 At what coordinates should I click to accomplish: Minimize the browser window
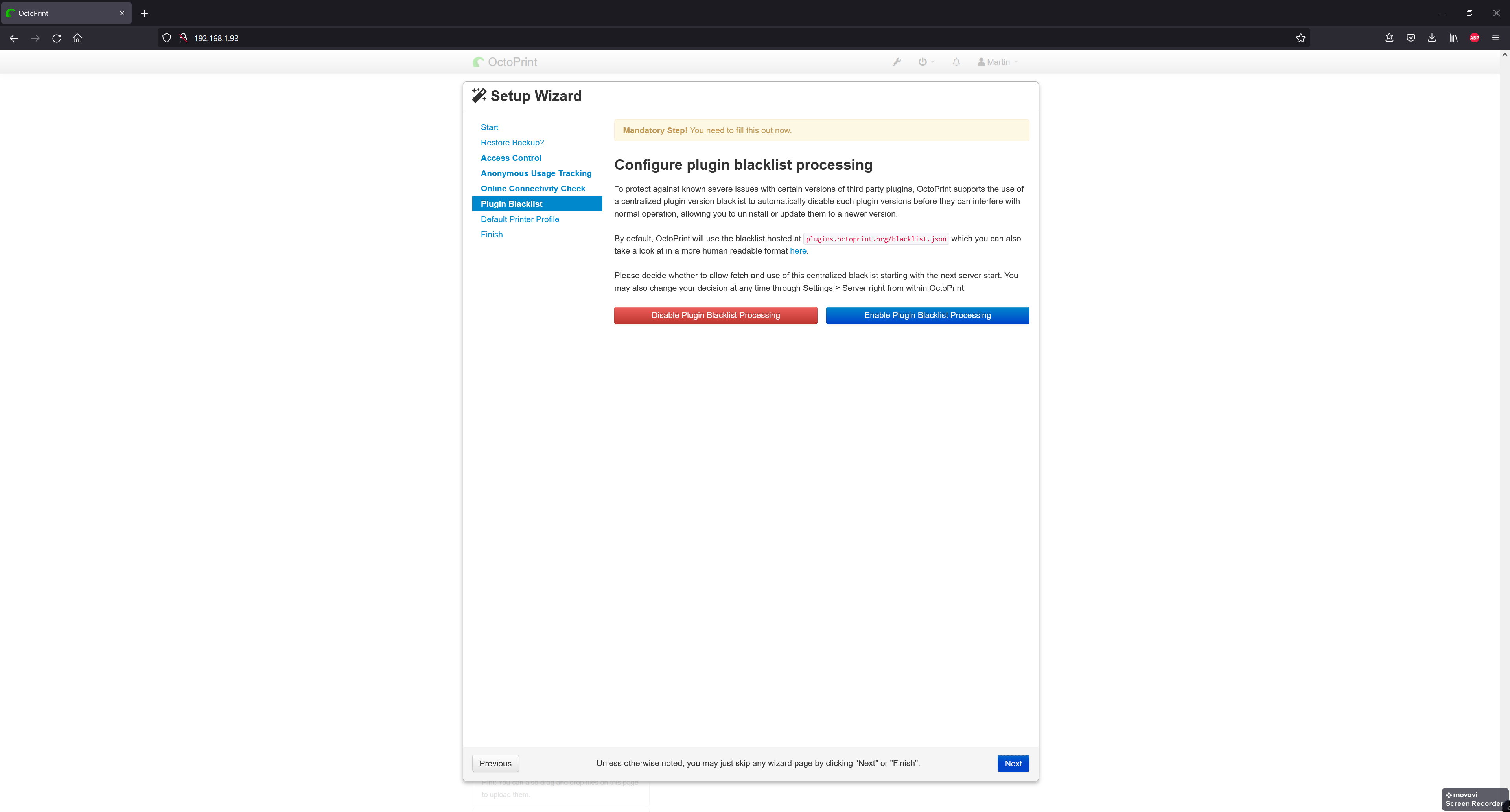[x=1443, y=13]
